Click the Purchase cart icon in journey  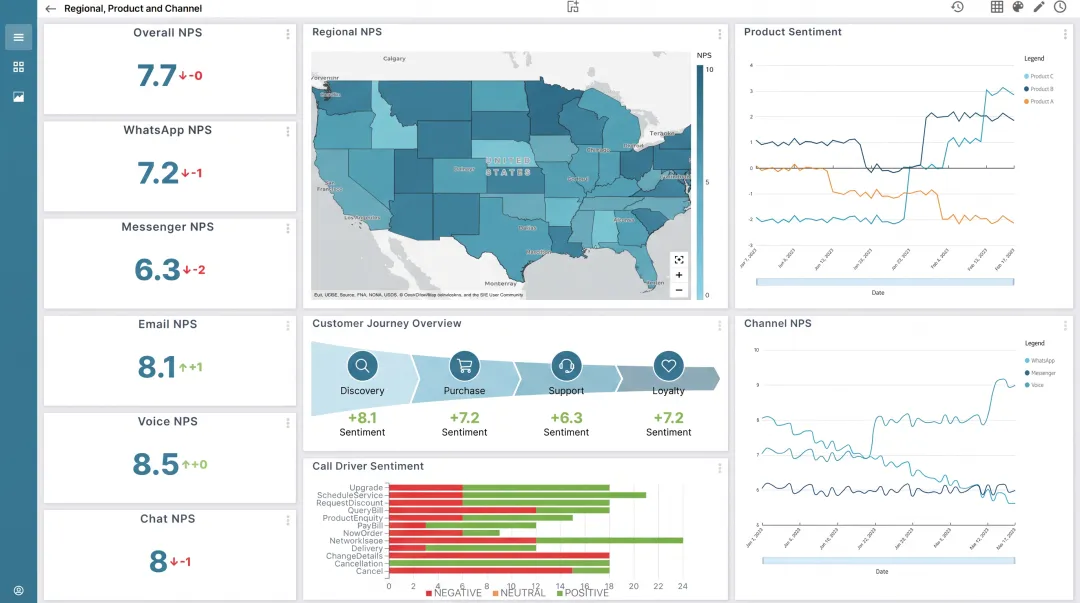[x=464, y=366]
